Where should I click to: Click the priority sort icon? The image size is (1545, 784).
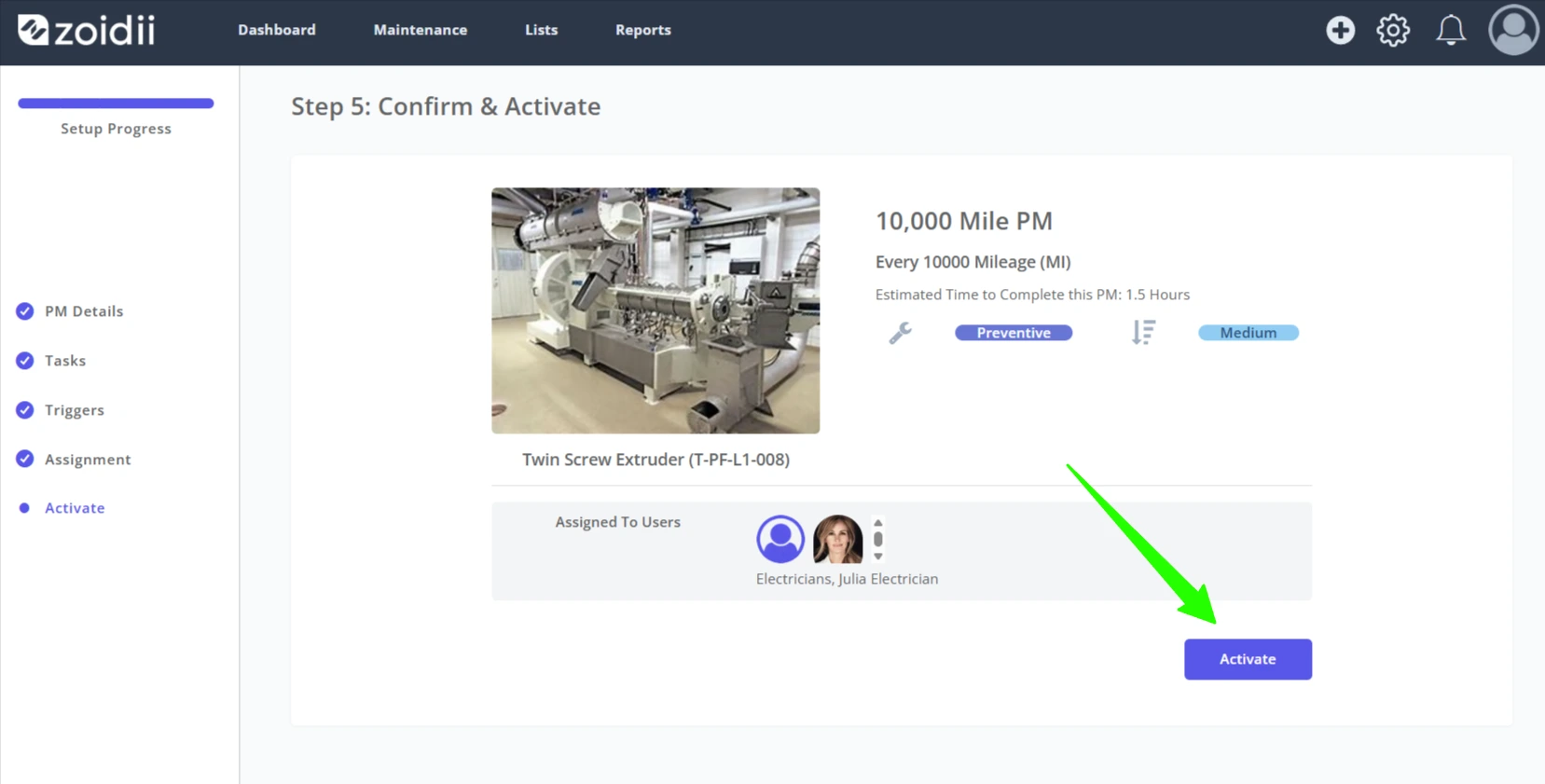1143,333
